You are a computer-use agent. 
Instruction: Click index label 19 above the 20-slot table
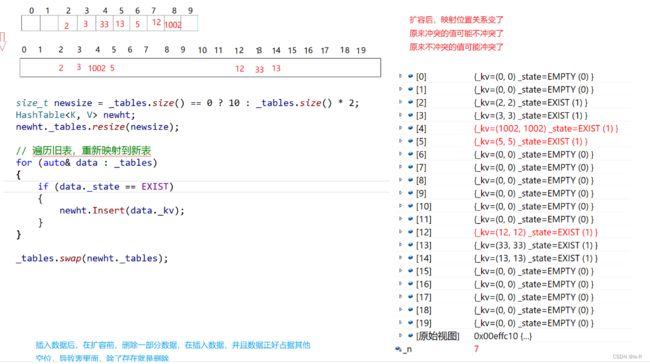coord(361,50)
